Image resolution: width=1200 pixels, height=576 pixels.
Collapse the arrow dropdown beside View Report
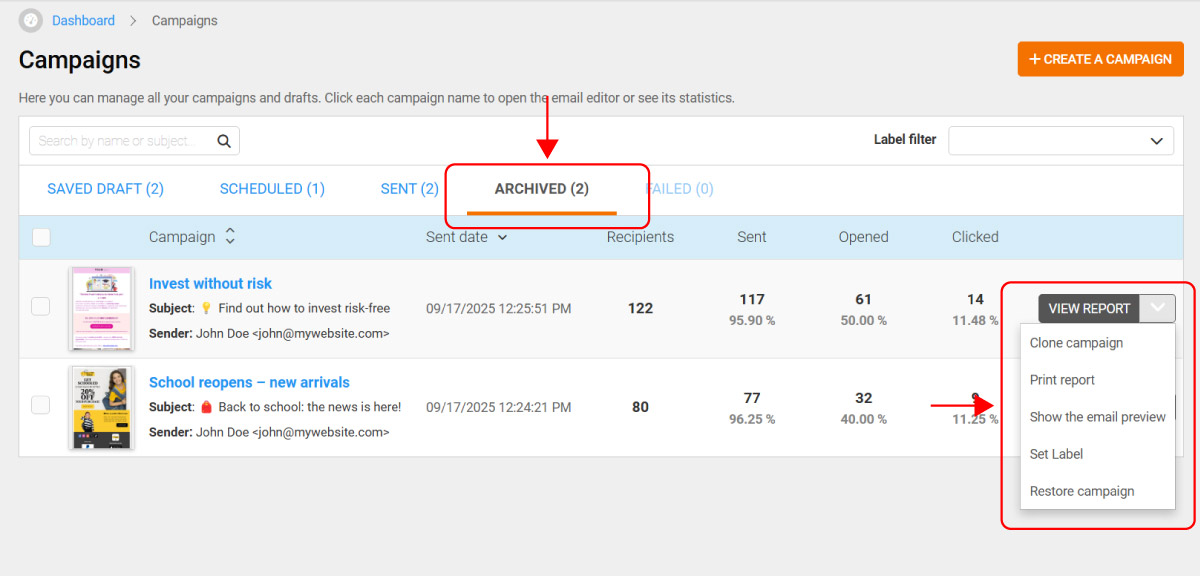click(x=1158, y=308)
